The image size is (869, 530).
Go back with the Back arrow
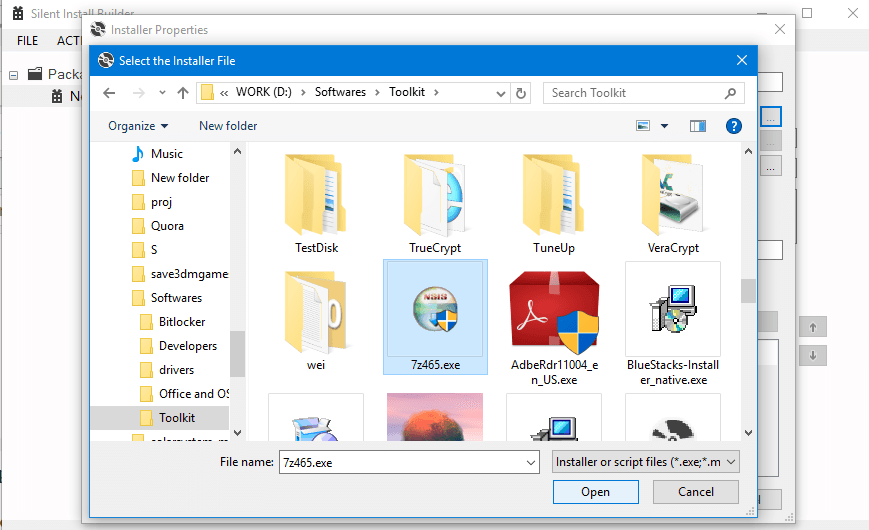click(x=109, y=93)
